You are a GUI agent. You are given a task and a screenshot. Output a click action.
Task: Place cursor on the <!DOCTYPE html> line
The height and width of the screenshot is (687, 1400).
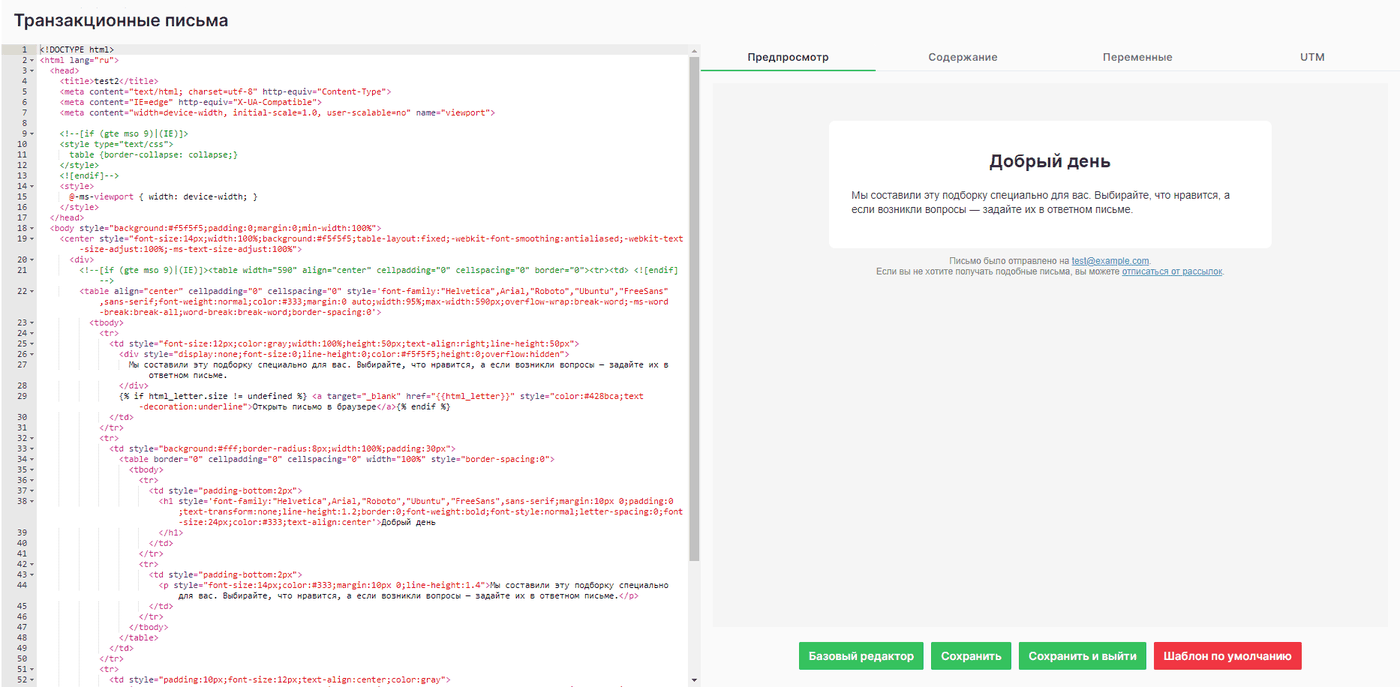pyautogui.click(x=77, y=50)
